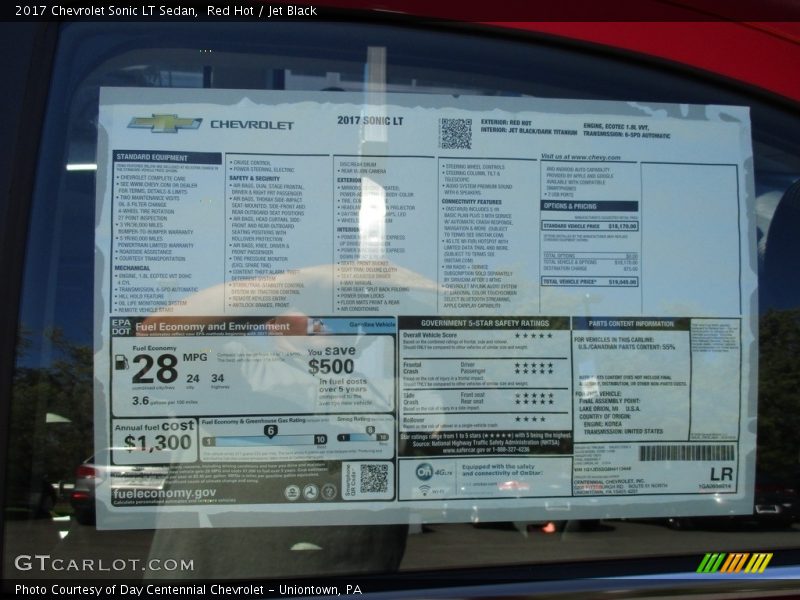Click the PARTS CONTENT INFORMATION header

[x=631, y=323]
